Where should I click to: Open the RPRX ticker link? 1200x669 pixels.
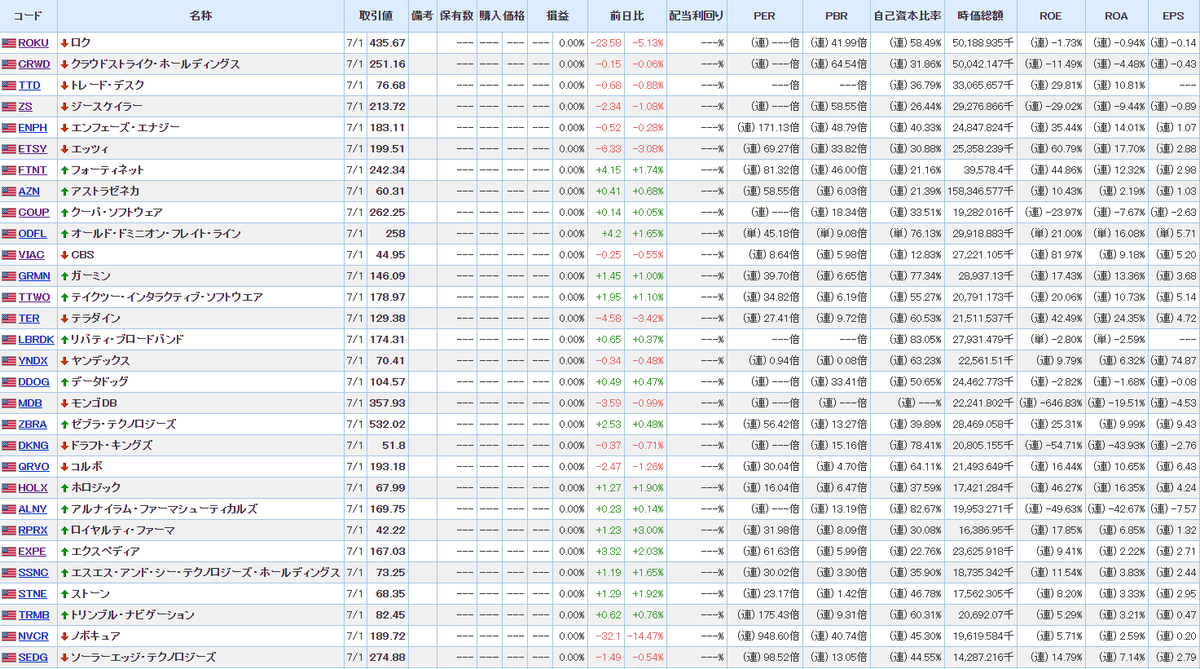[x=33, y=530]
